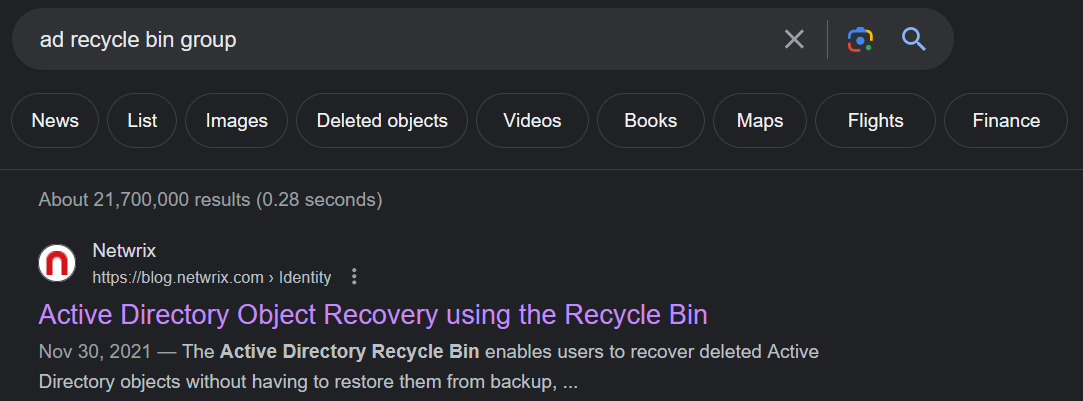Select the List filter chip
The image size is (1083, 401).
(x=142, y=121)
